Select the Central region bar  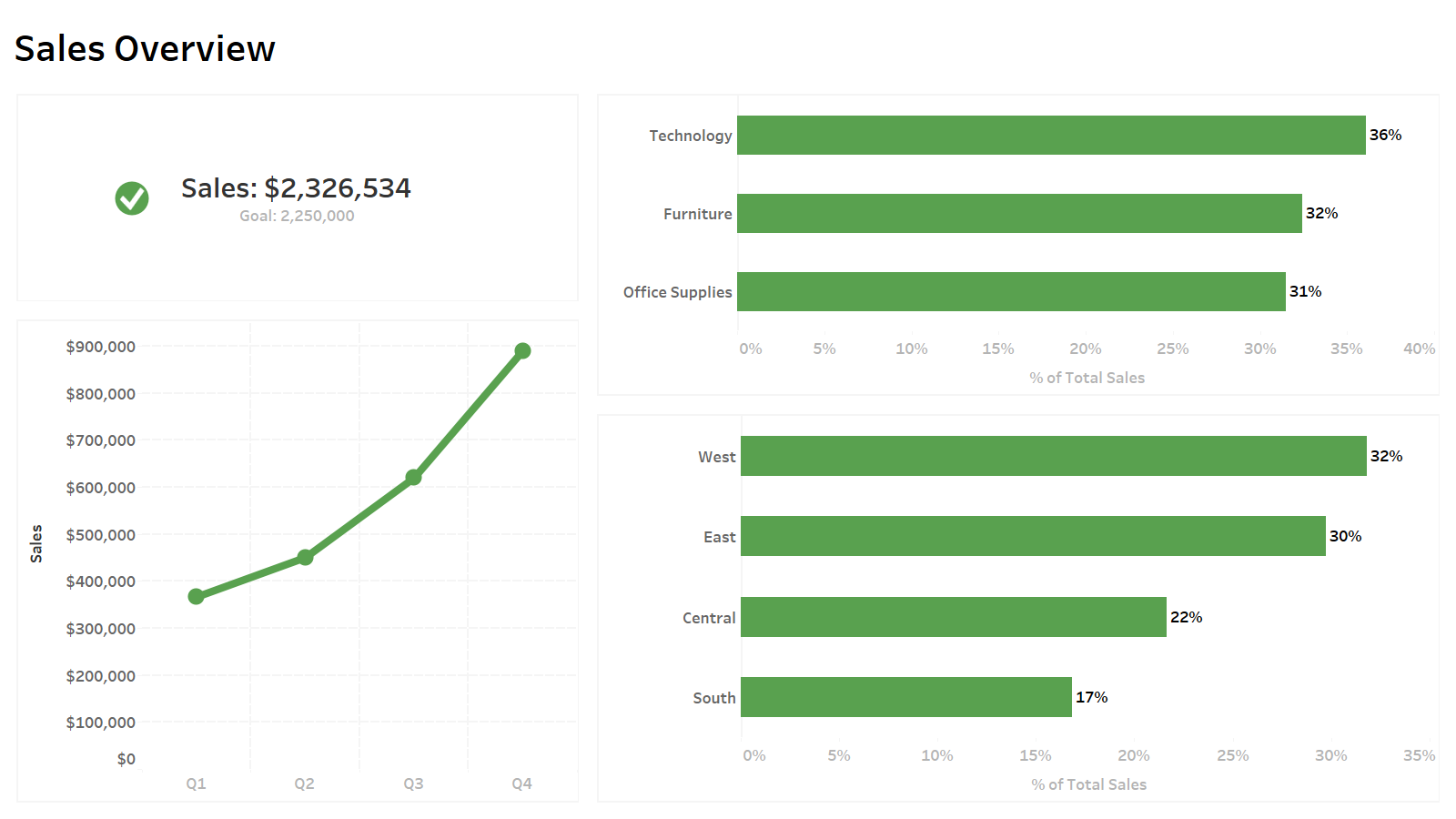click(953, 617)
